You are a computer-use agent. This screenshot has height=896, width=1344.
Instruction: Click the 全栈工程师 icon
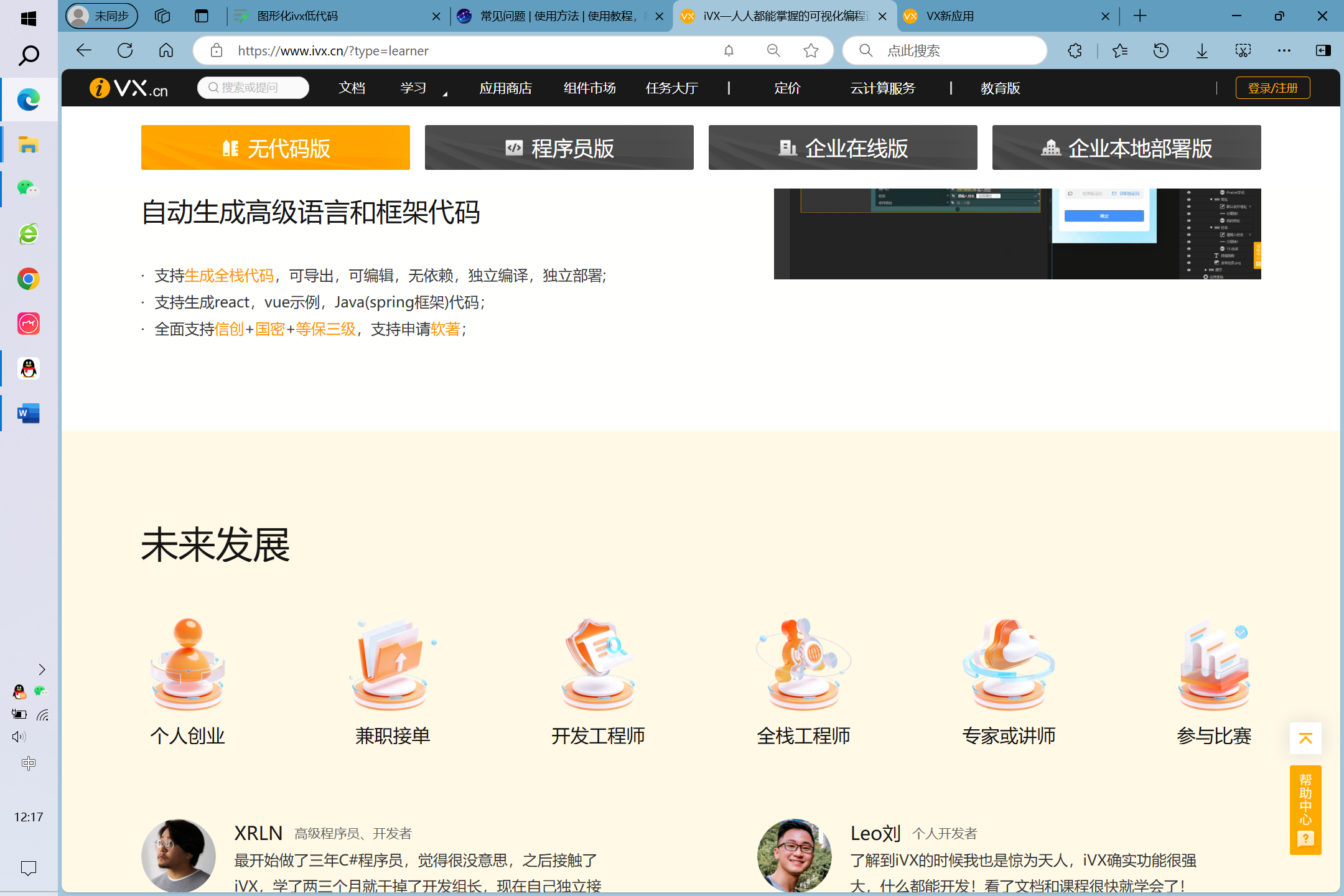tap(803, 664)
